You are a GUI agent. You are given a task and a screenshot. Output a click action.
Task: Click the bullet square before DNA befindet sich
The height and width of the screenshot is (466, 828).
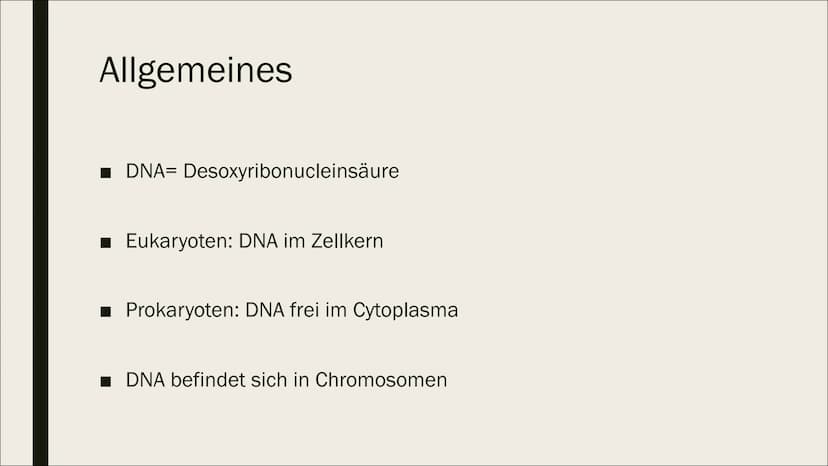(106, 382)
